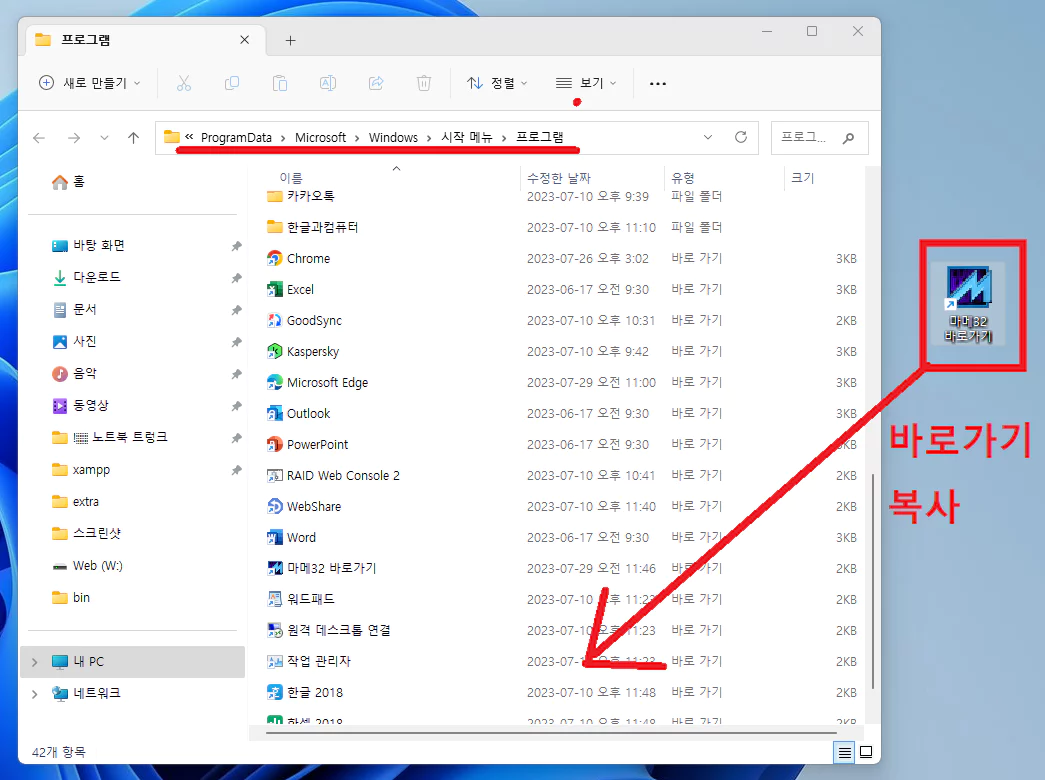The width and height of the screenshot is (1045, 780).
Task: Navigate to Microsoft in breadcrumb
Action: (x=321, y=137)
